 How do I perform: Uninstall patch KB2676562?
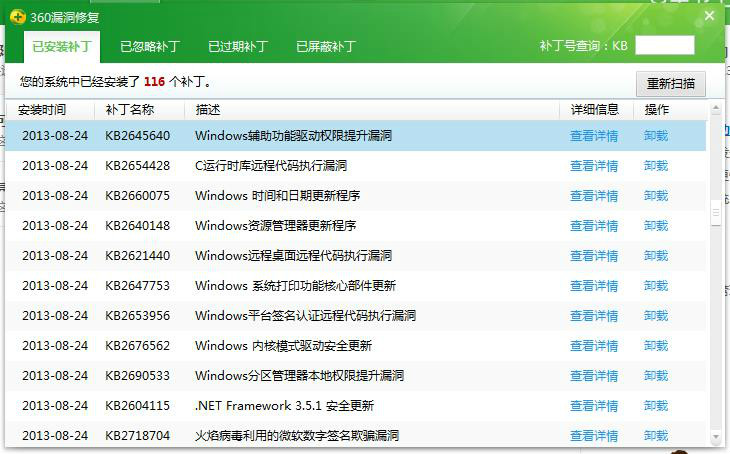pyautogui.click(x=656, y=346)
